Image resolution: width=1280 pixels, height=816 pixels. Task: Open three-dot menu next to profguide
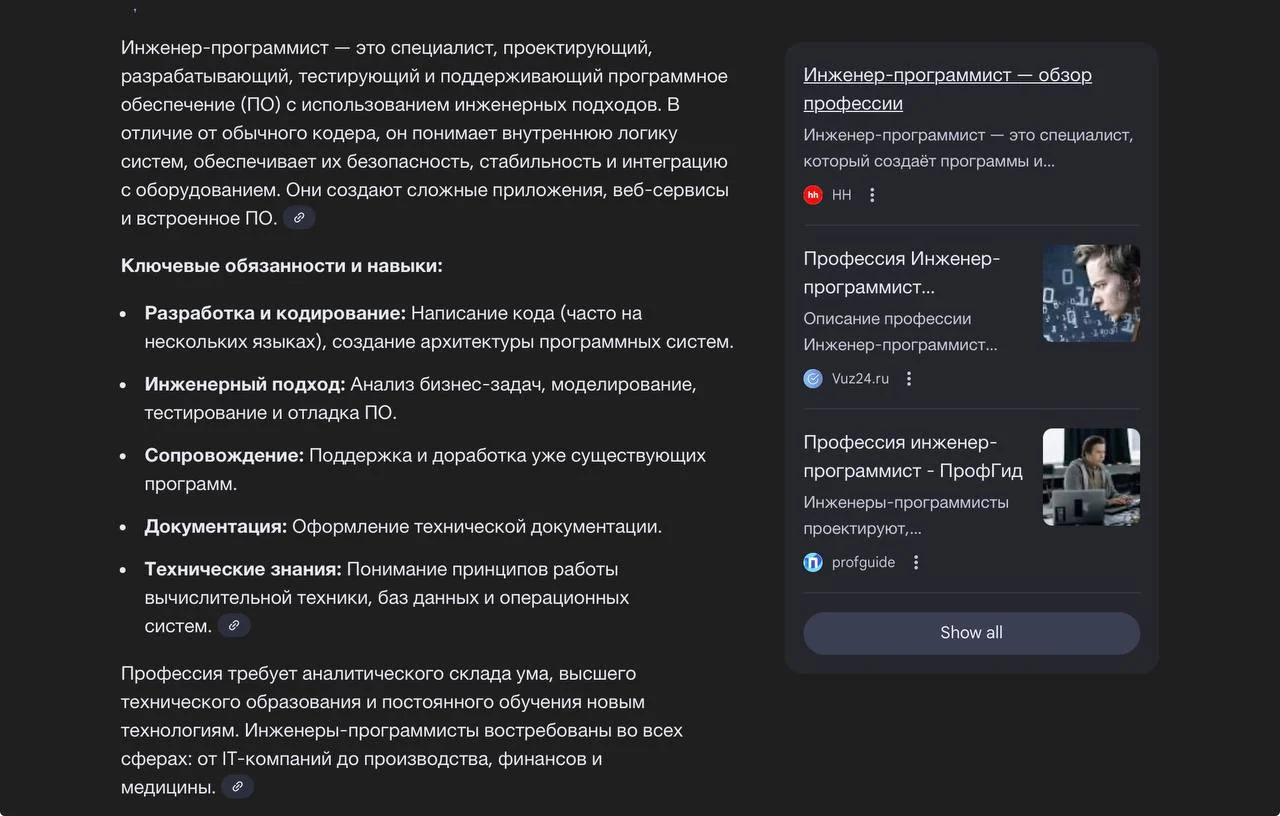click(x=916, y=562)
